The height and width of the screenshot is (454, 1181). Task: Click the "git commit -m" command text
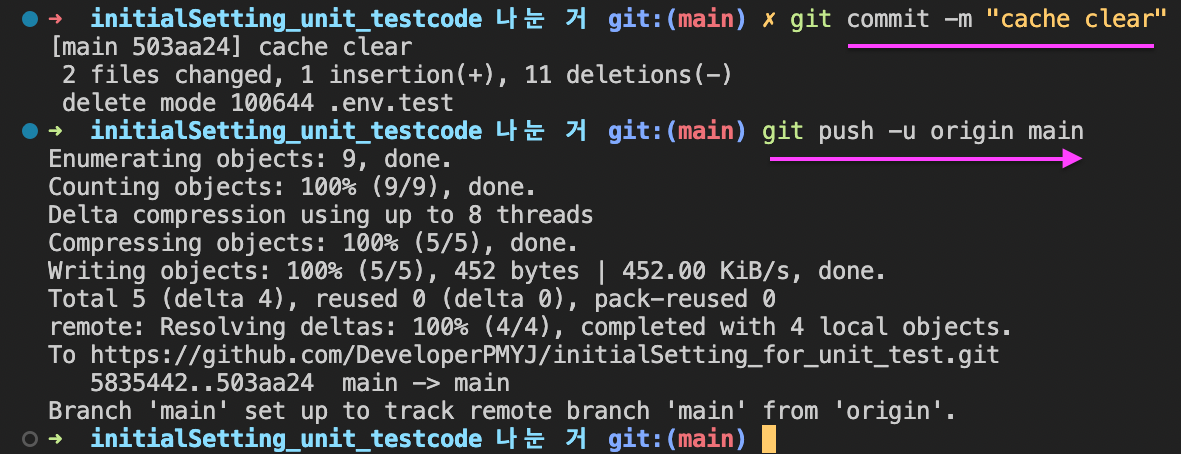881,19
